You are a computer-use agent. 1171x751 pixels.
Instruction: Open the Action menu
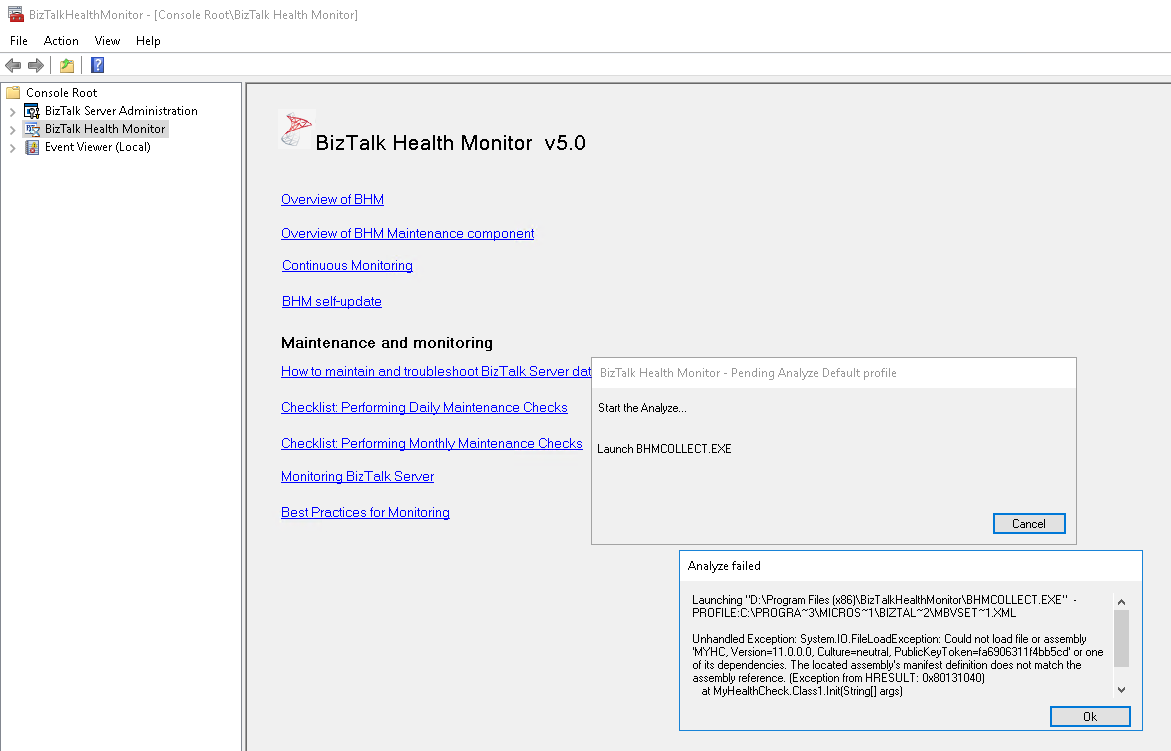point(61,41)
